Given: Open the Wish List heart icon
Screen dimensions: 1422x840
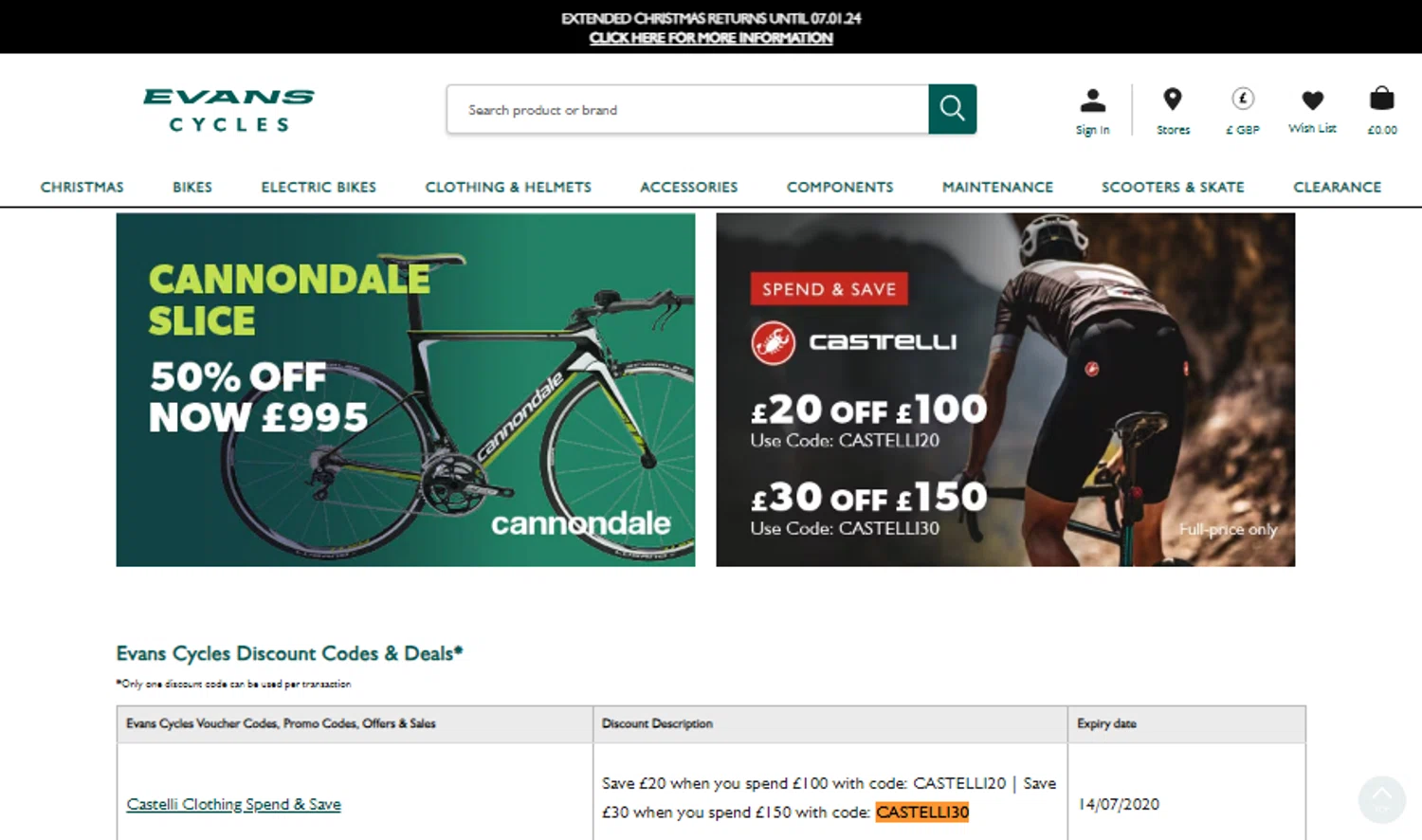Looking at the screenshot, I should click(1312, 111).
